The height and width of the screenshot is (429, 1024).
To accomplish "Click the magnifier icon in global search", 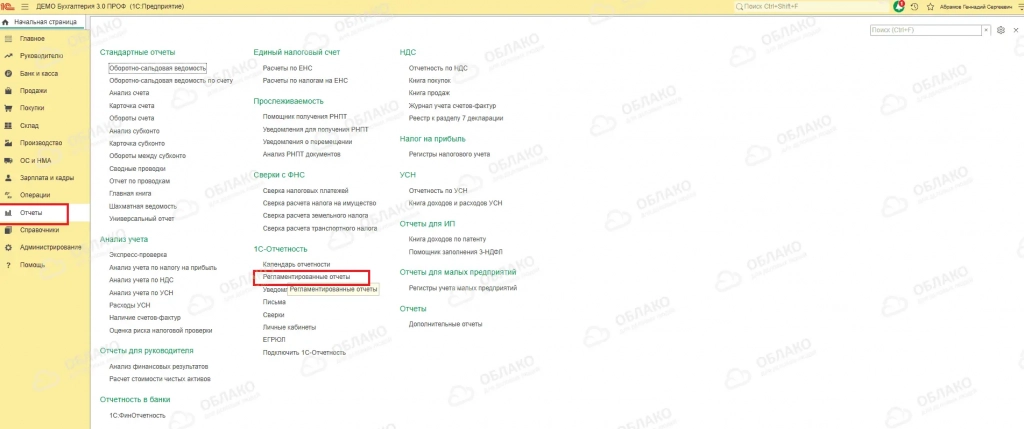I will coord(740,7).
